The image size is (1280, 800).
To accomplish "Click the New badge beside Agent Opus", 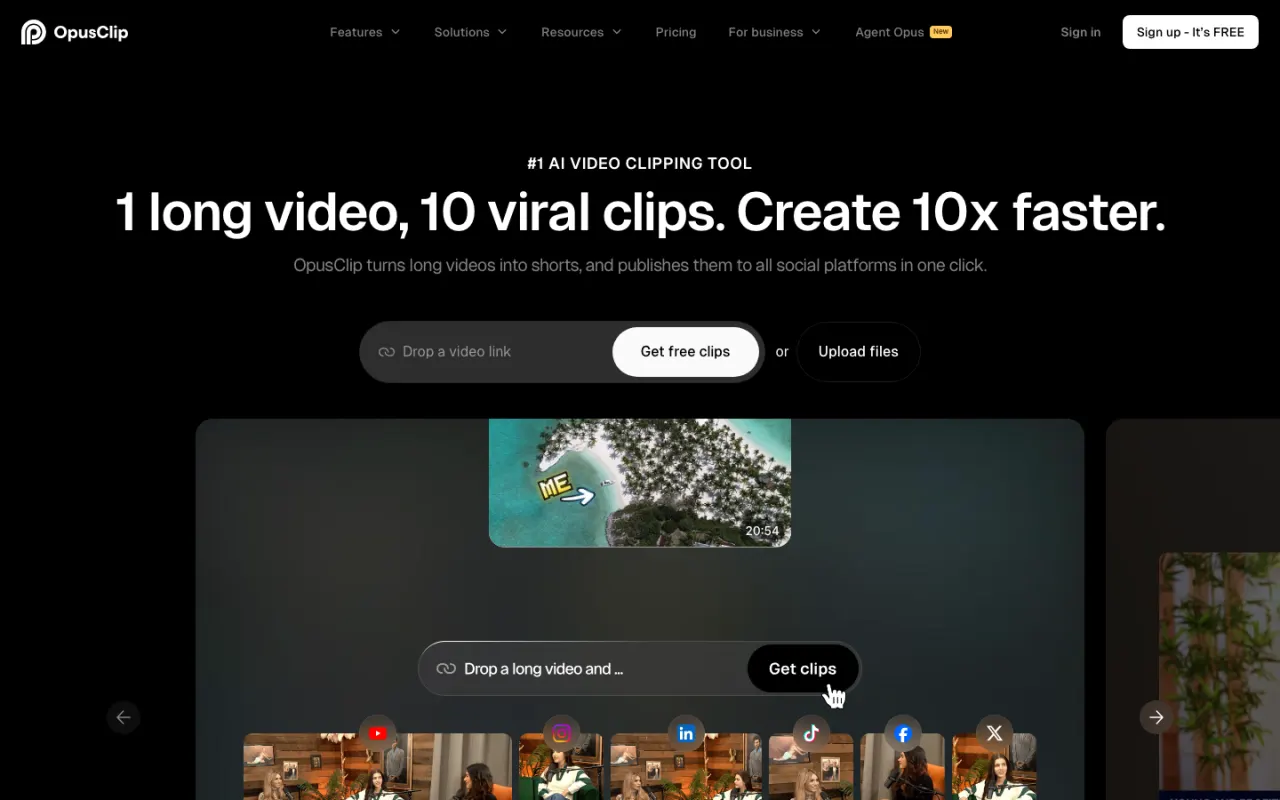I will point(941,32).
